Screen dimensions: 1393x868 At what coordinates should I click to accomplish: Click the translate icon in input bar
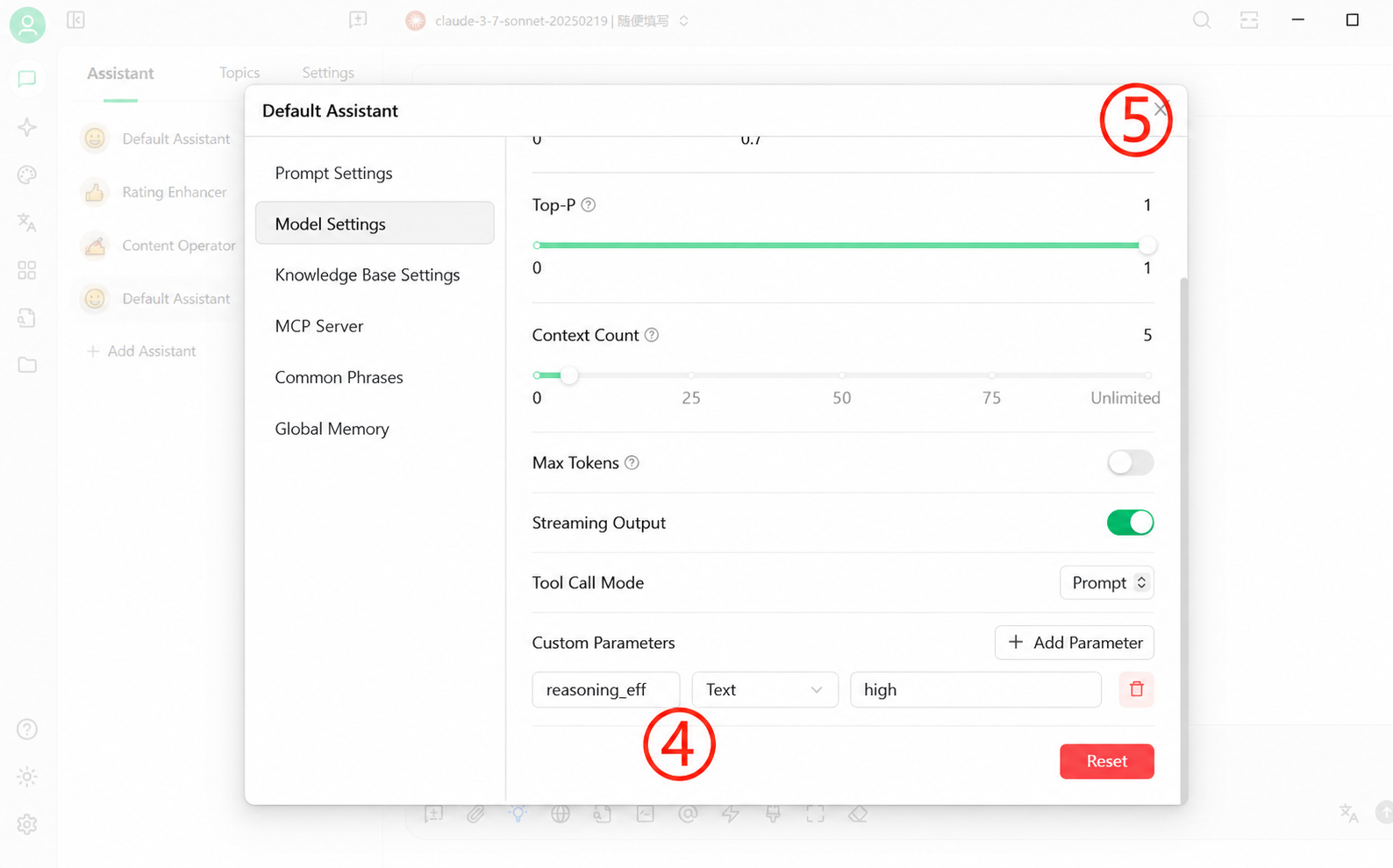click(1349, 814)
